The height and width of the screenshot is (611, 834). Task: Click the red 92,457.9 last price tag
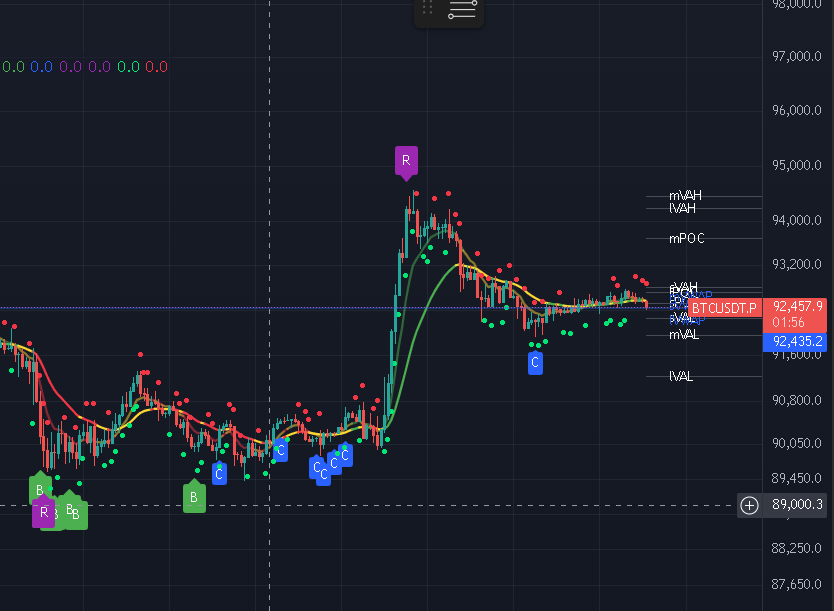click(797, 306)
